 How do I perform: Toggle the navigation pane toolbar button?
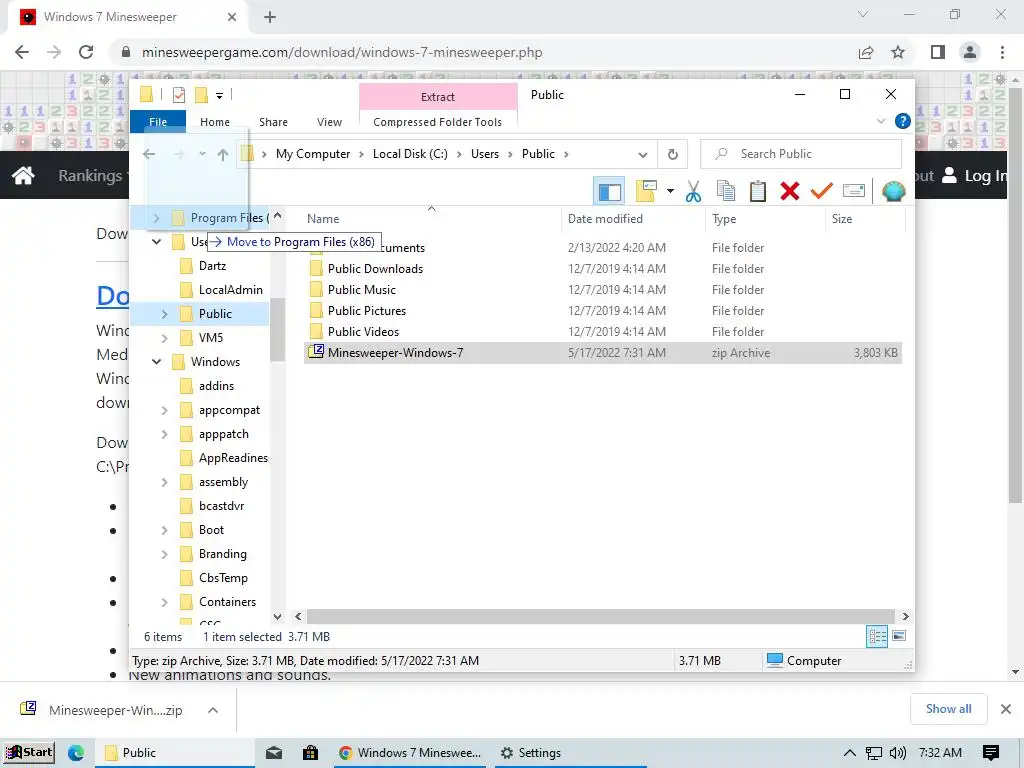[x=609, y=191]
